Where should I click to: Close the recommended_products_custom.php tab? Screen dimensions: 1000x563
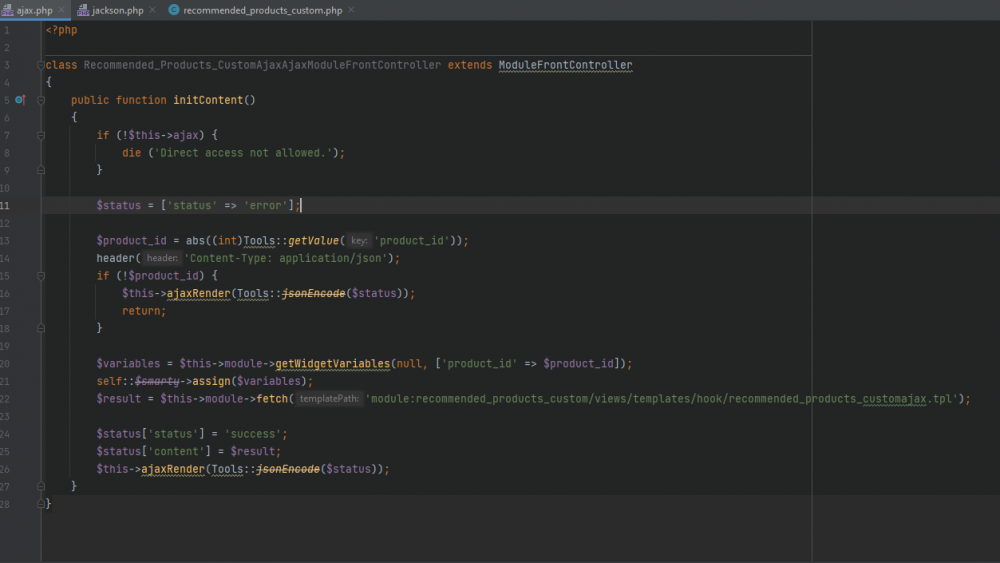click(x=351, y=10)
